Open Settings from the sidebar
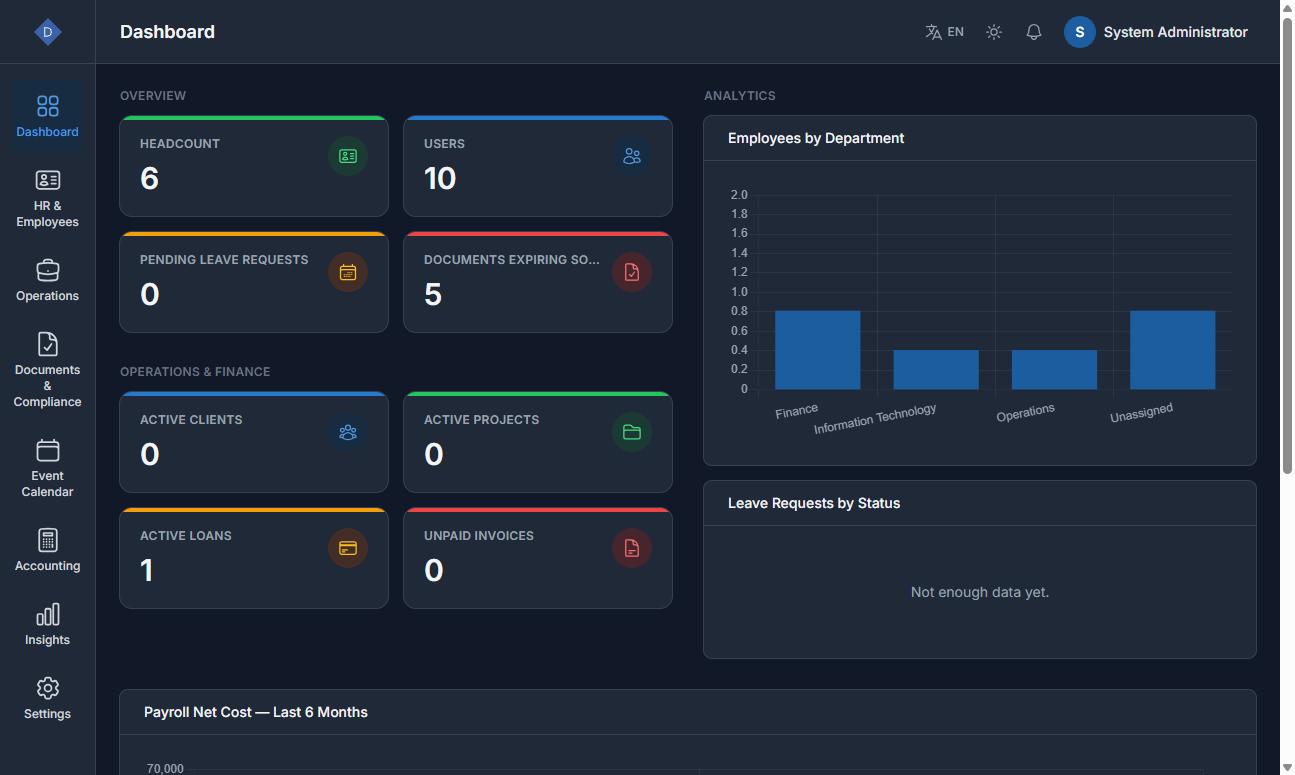The width and height of the screenshot is (1295, 775). (x=47, y=698)
